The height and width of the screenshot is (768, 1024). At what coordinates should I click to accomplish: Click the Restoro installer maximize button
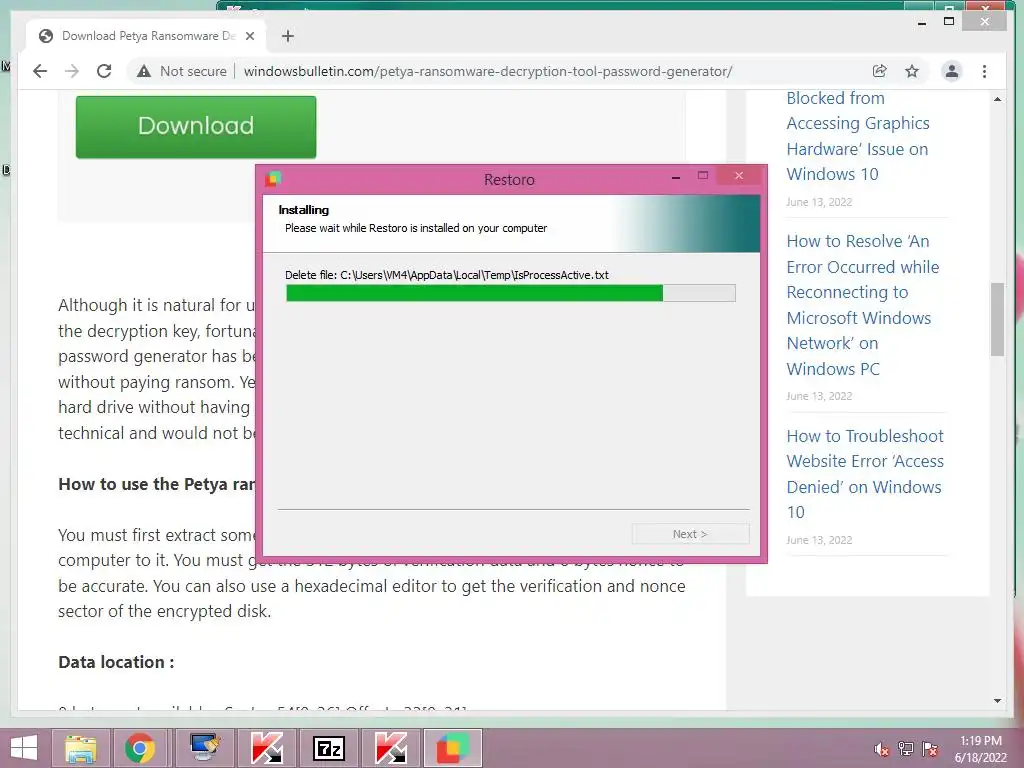coord(703,176)
